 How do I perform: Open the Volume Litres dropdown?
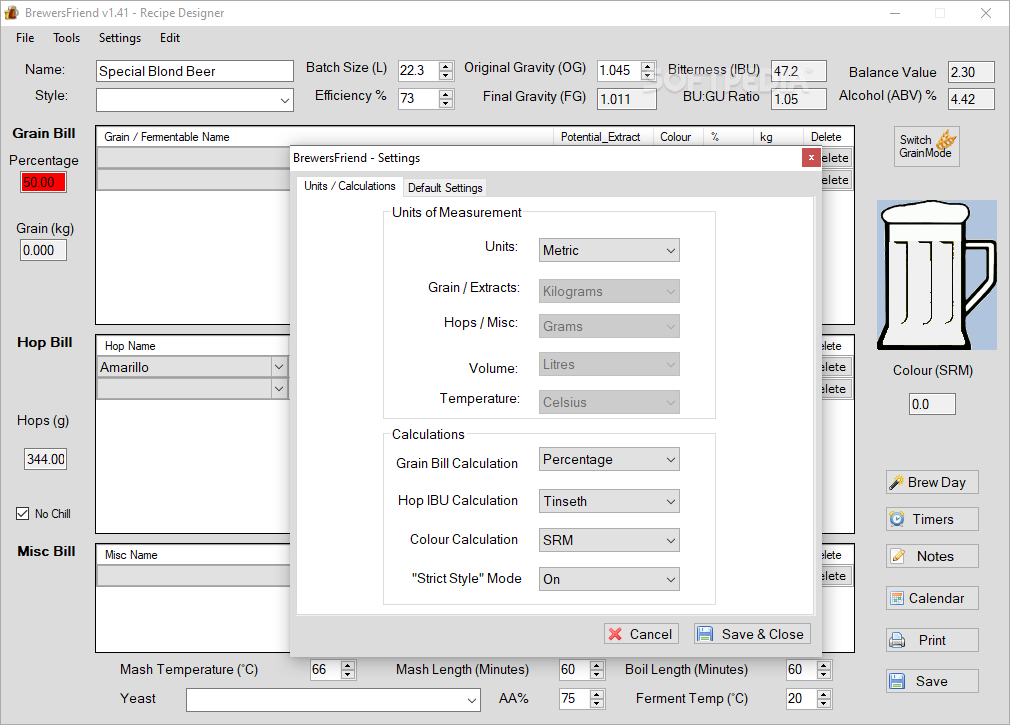pos(609,364)
